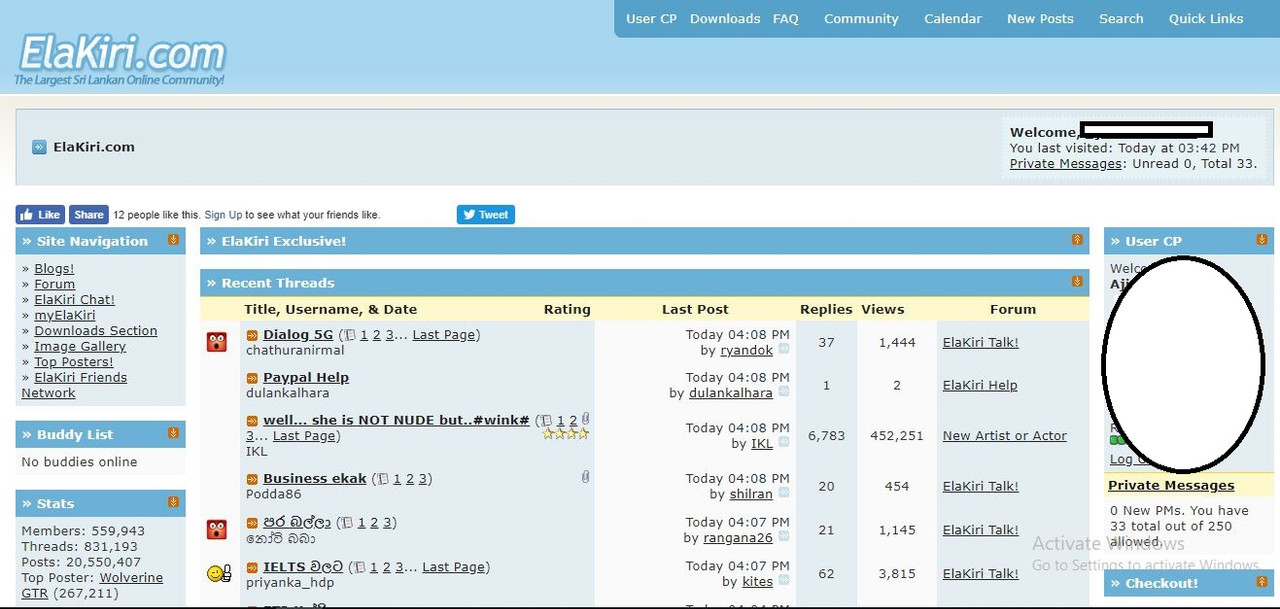
Task: Click Sign Up link in Facebook widget
Action: [x=223, y=215]
